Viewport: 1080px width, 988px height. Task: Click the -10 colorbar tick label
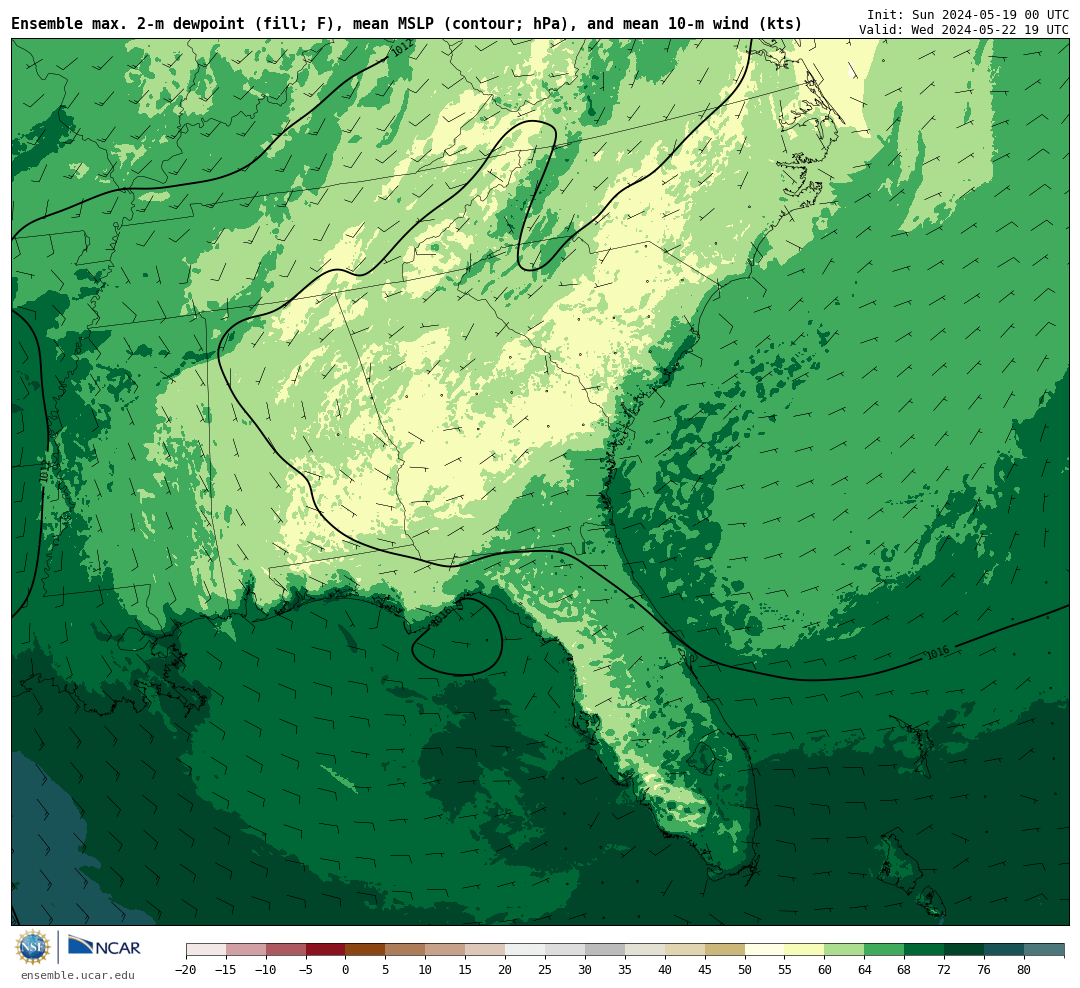pyautogui.click(x=266, y=969)
